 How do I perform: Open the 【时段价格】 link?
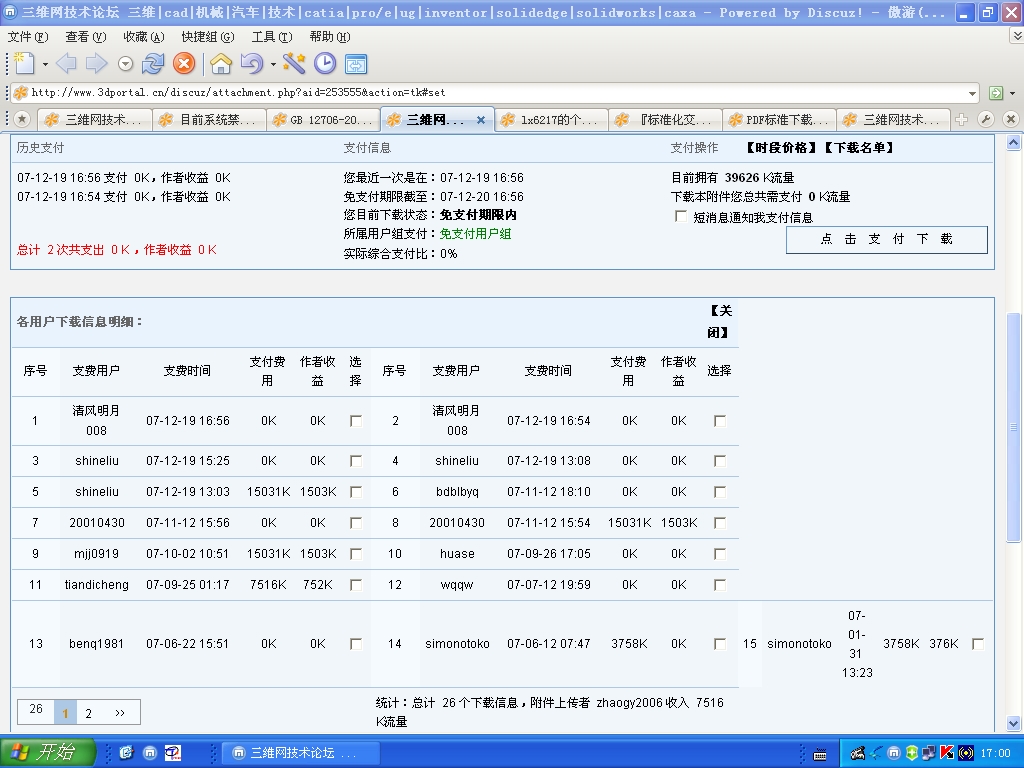click(x=780, y=148)
